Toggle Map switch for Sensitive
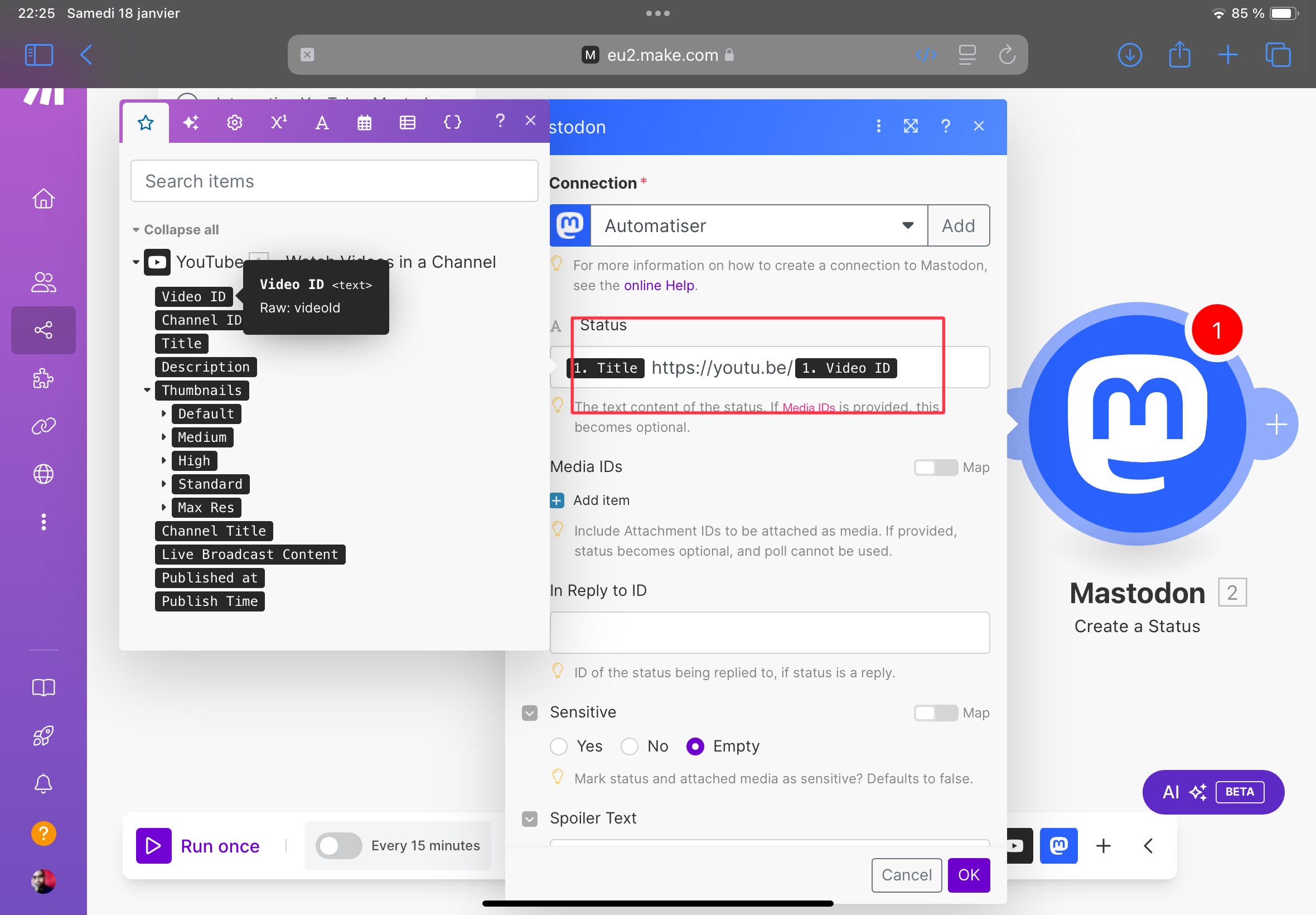This screenshot has height=915, width=1316. pyautogui.click(x=936, y=712)
